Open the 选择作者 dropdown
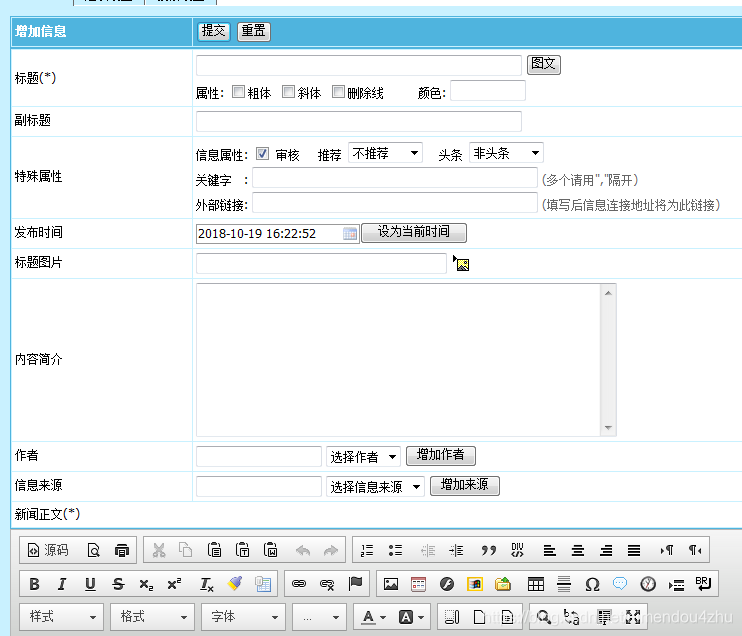Screen dimensions: 742x636 (x=363, y=457)
